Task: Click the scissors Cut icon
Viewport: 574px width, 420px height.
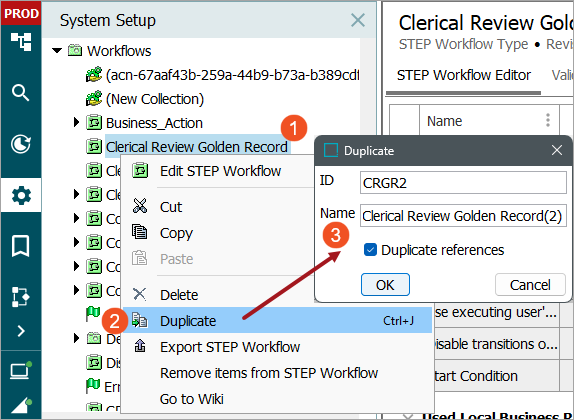Action: (x=140, y=206)
